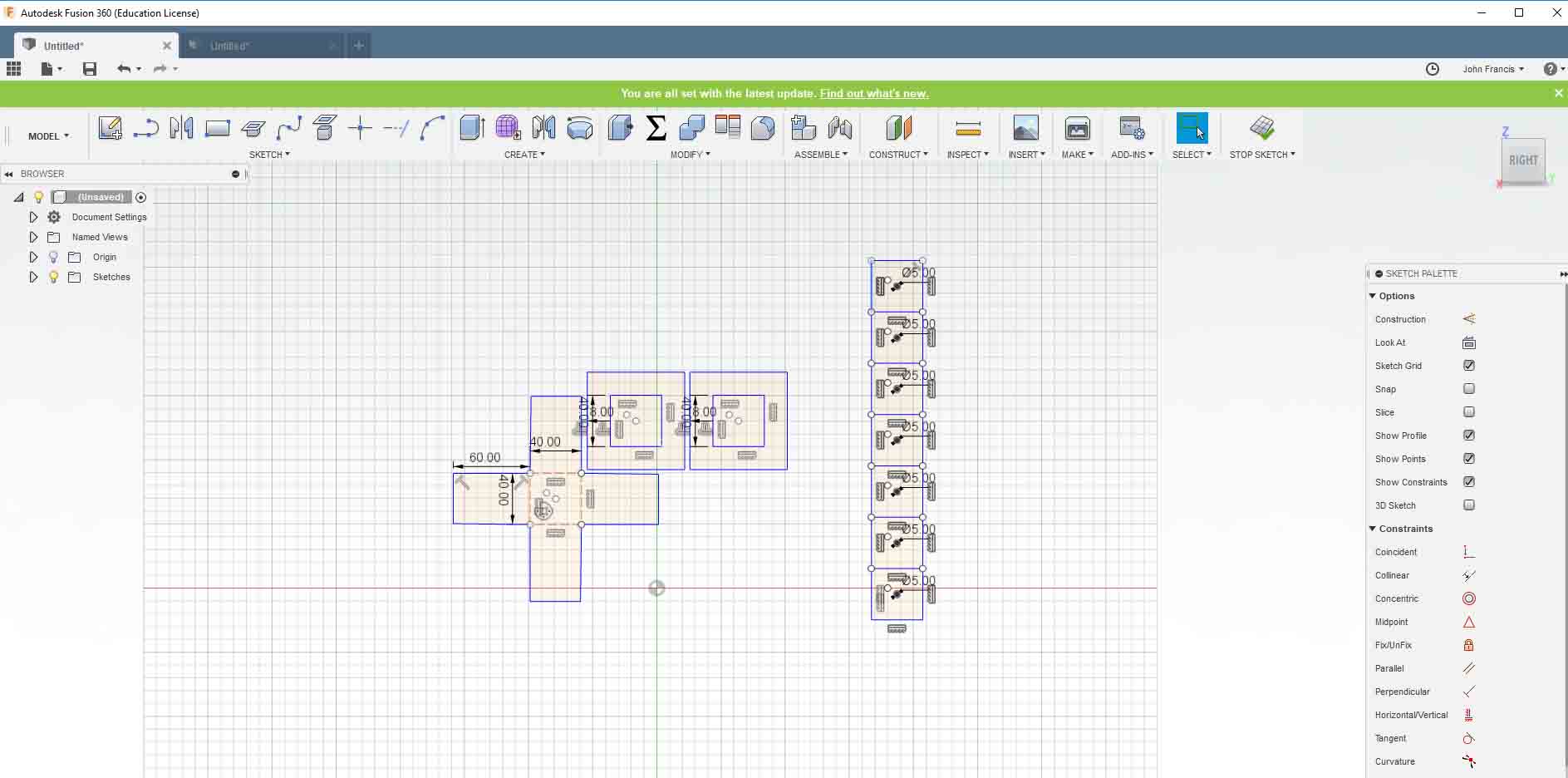
Task: Collapse the Options section in Sketch Palette
Action: (x=1373, y=296)
